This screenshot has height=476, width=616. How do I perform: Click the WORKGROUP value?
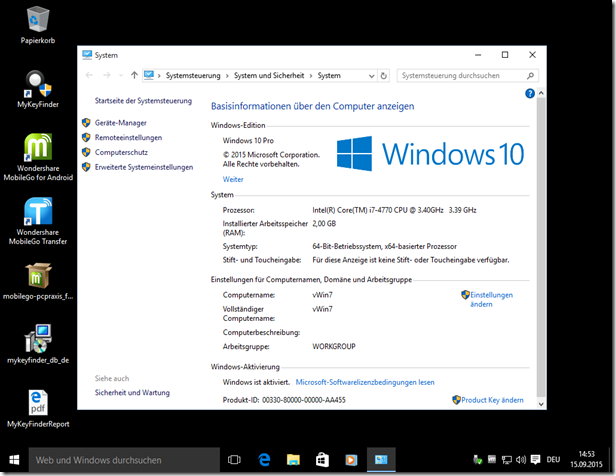pyautogui.click(x=334, y=346)
